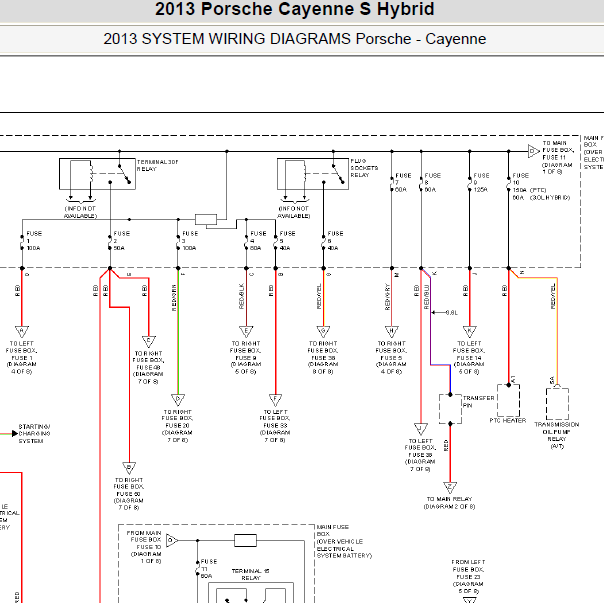The image size is (604, 603).
Task: Click 'MAIN FUSE BOX (OVER VEHICLE ELECTRICAL SYSTEM BATTERY)' label
Action: [x=344, y=541]
